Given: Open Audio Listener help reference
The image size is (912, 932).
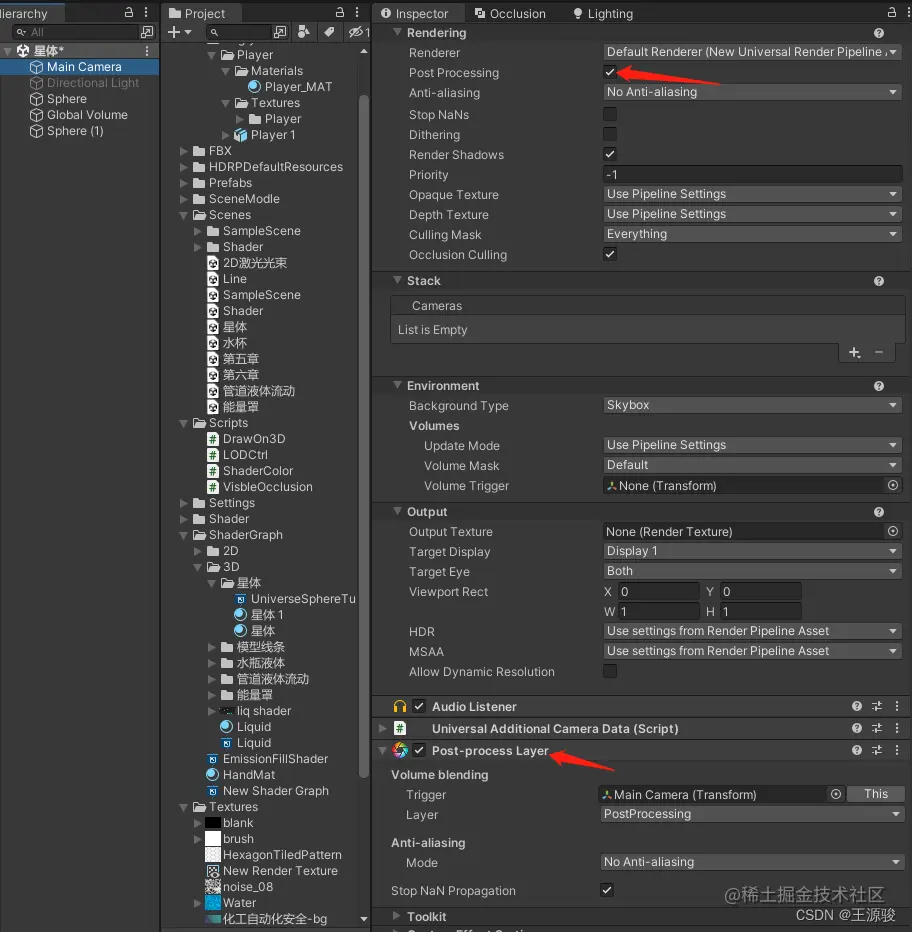Looking at the screenshot, I should 857,706.
